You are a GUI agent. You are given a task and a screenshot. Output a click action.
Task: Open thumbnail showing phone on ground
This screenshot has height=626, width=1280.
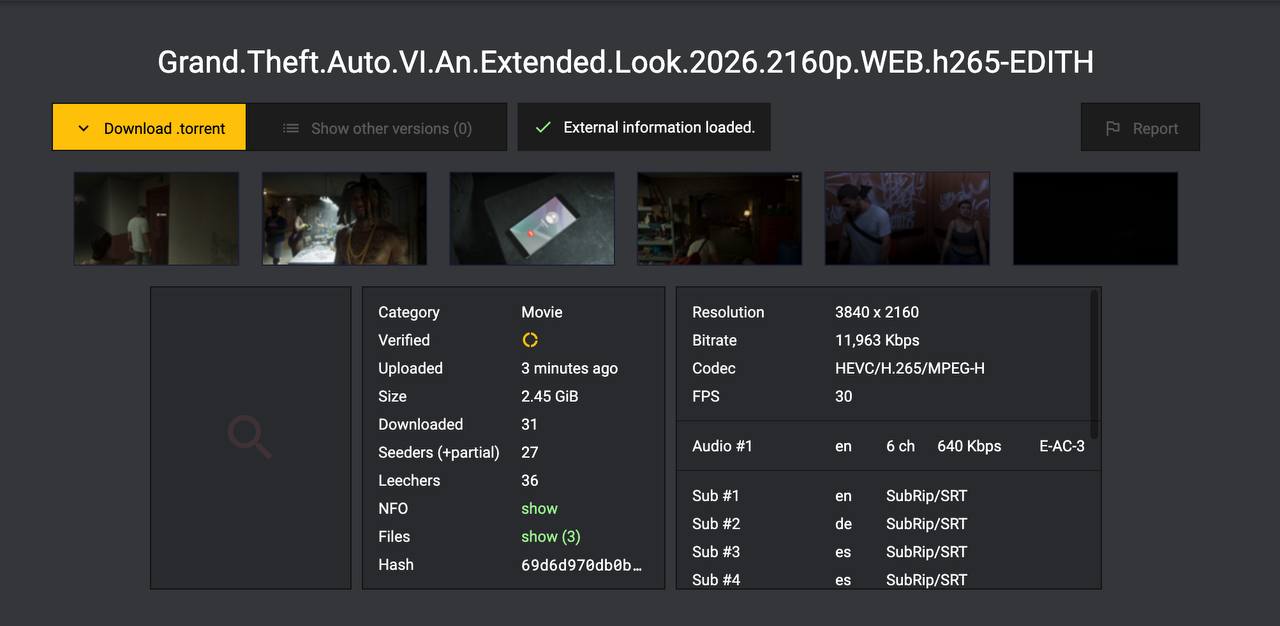pyautogui.click(x=532, y=218)
